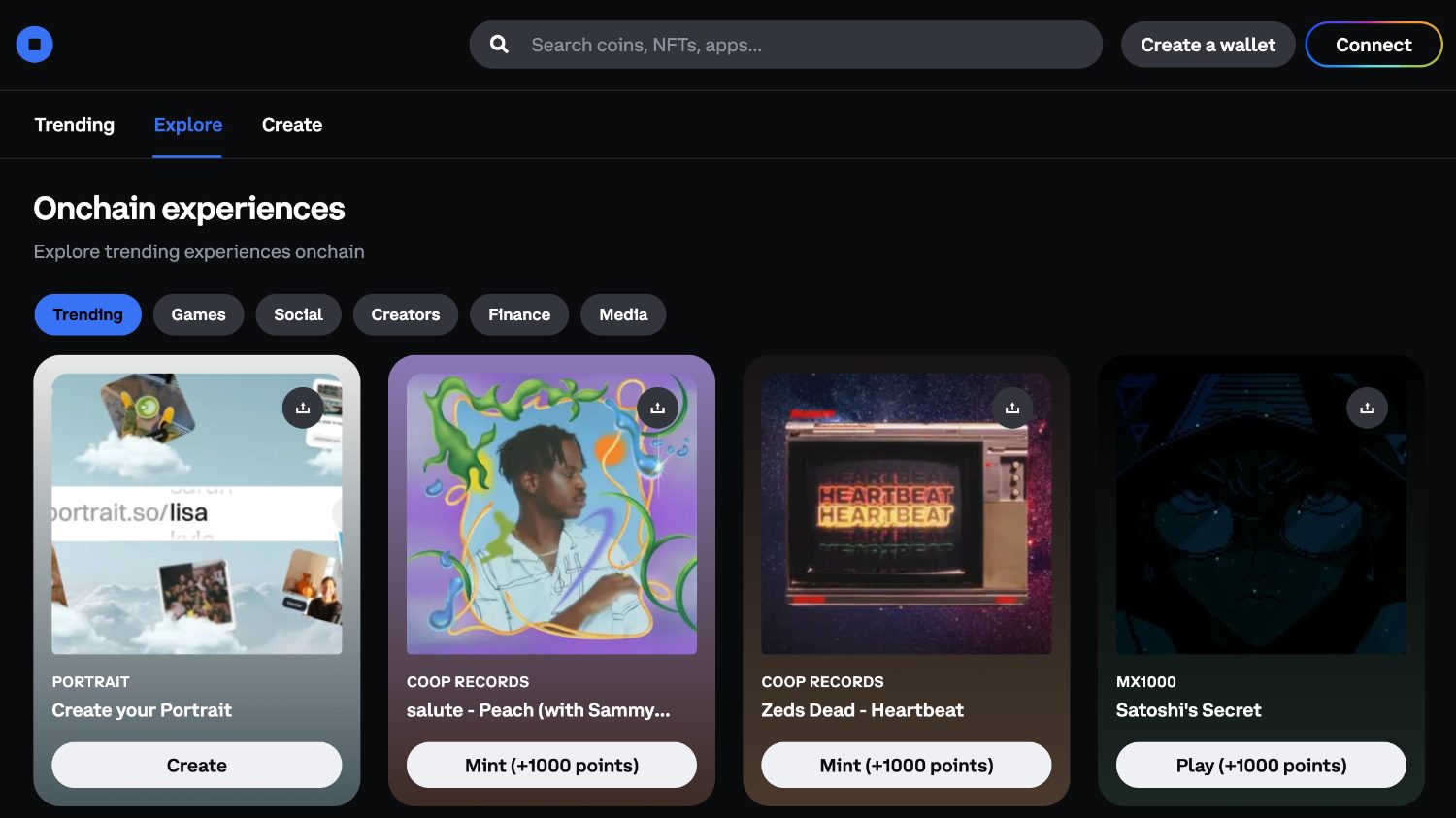The height and width of the screenshot is (818, 1456).
Task: Click the Create your Portrait title
Action: pos(142,710)
